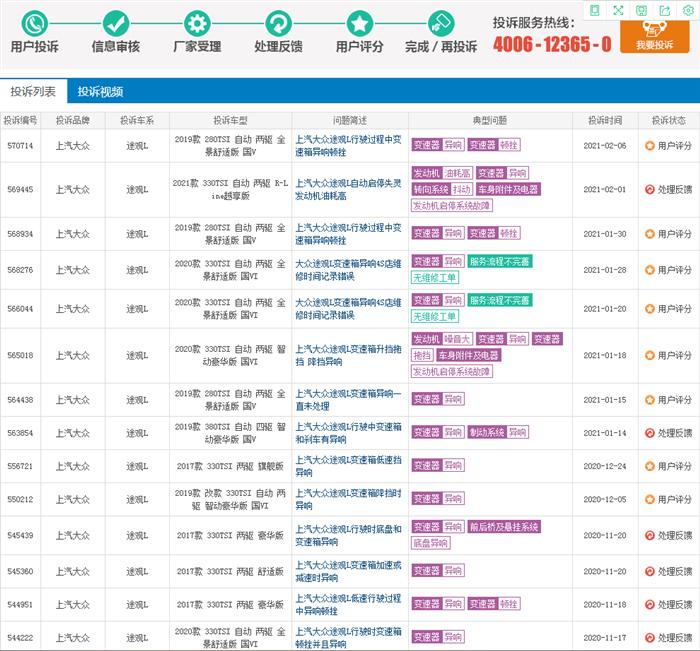Click status icon for complaint 568276

(650, 270)
